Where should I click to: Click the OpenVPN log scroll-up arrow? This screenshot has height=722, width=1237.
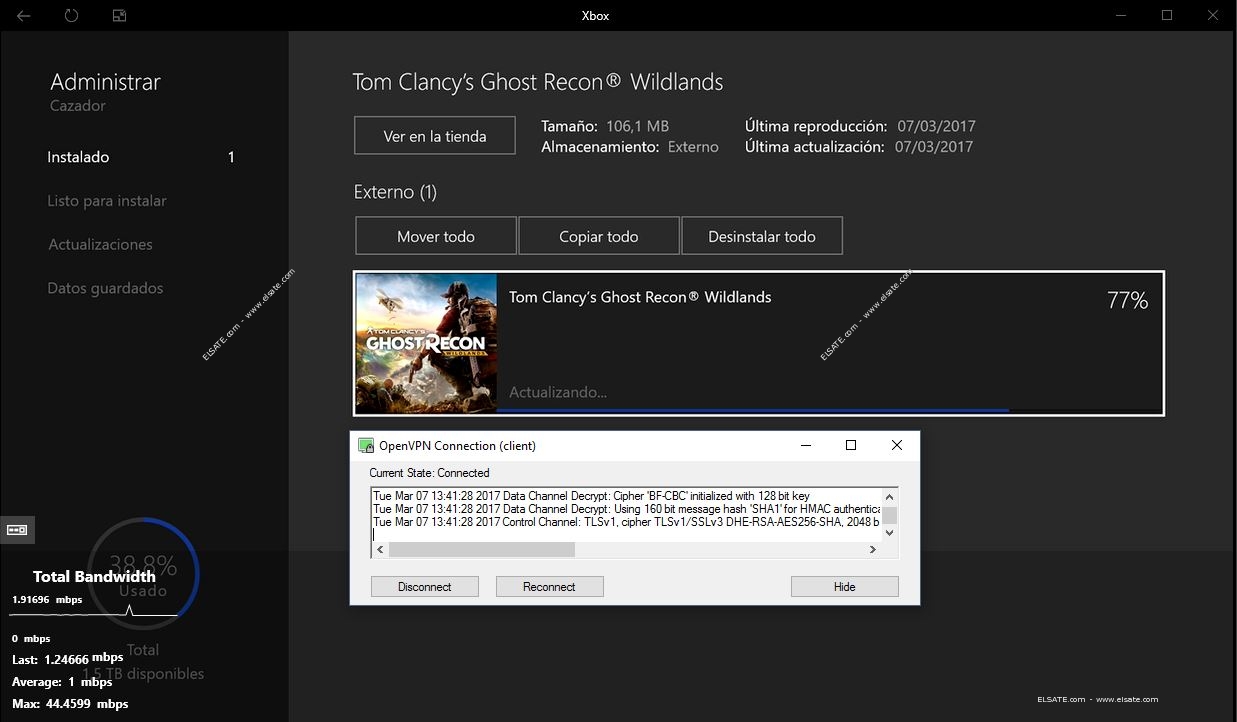[x=890, y=496]
